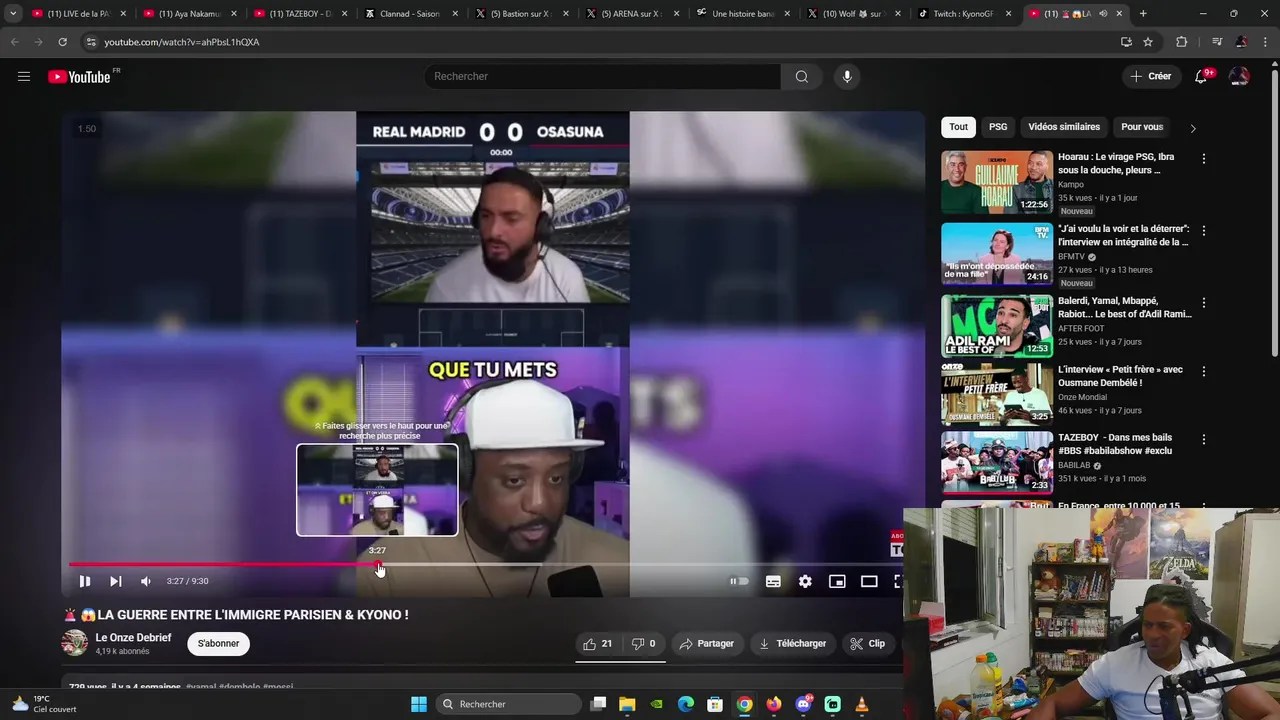The width and height of the screenshot is (1280, 720).
Task: Mute the video player volume
Action: tap(146, 581)
